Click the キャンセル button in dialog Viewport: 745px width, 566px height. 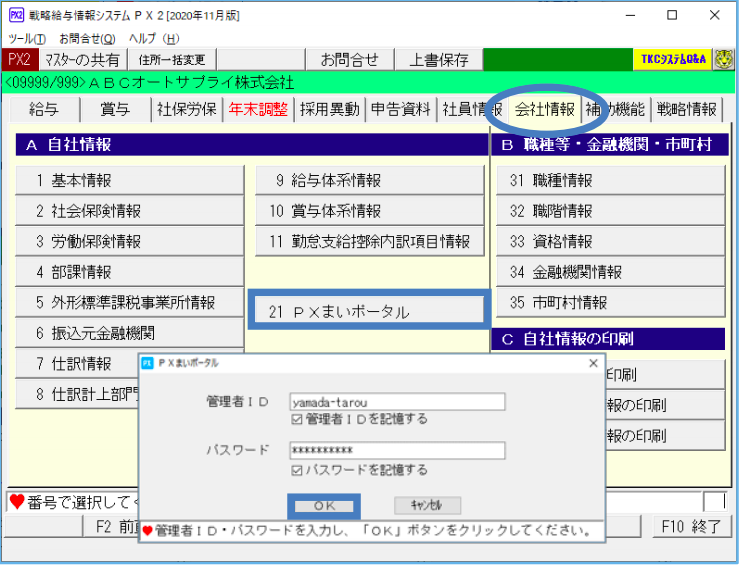coord(428,506)
